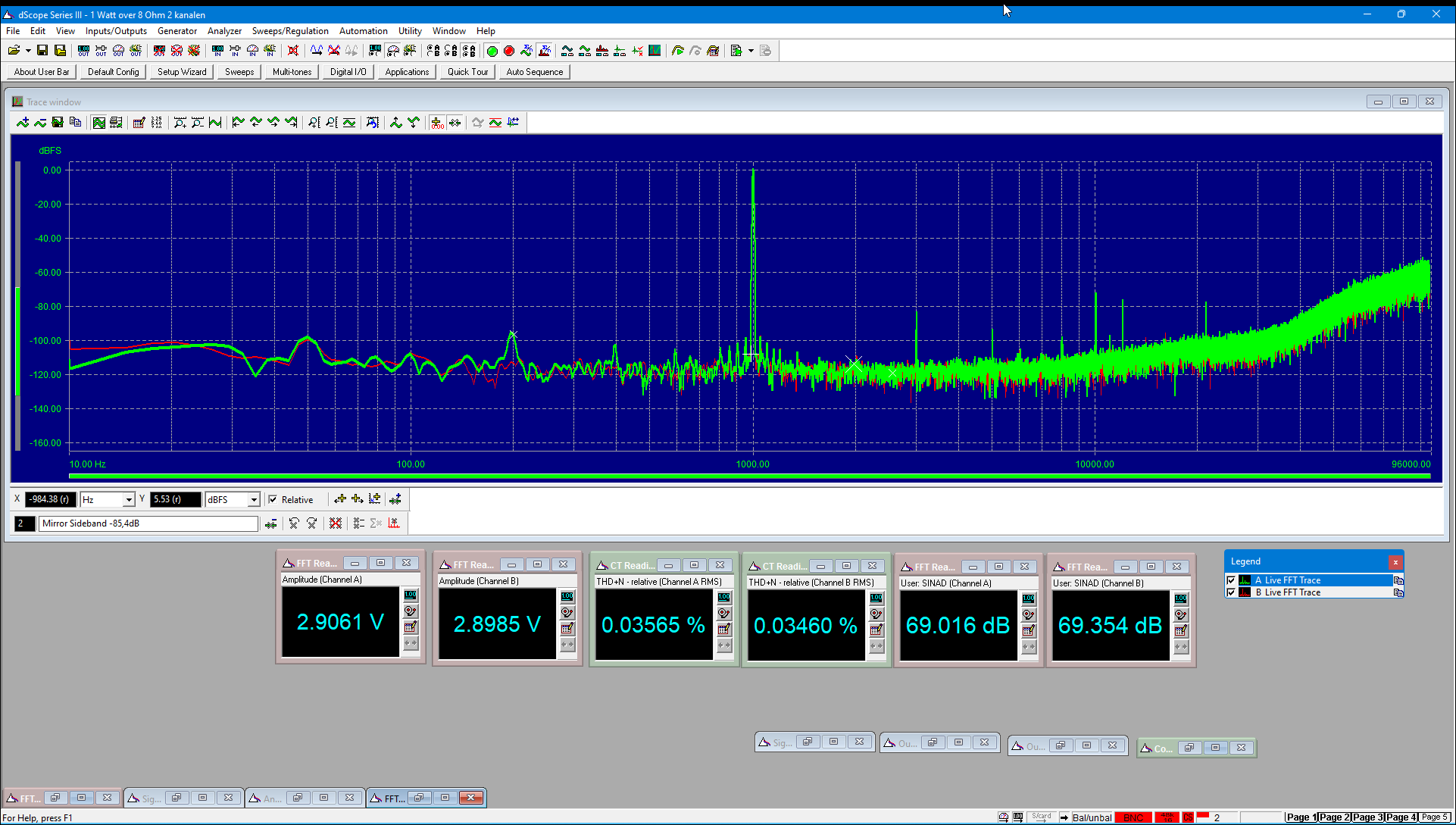Viewport: 1456px width, 825px height.
Task: Click the 1.00 icon in SINAD Channel B panel
Action: coord(1181,598)
